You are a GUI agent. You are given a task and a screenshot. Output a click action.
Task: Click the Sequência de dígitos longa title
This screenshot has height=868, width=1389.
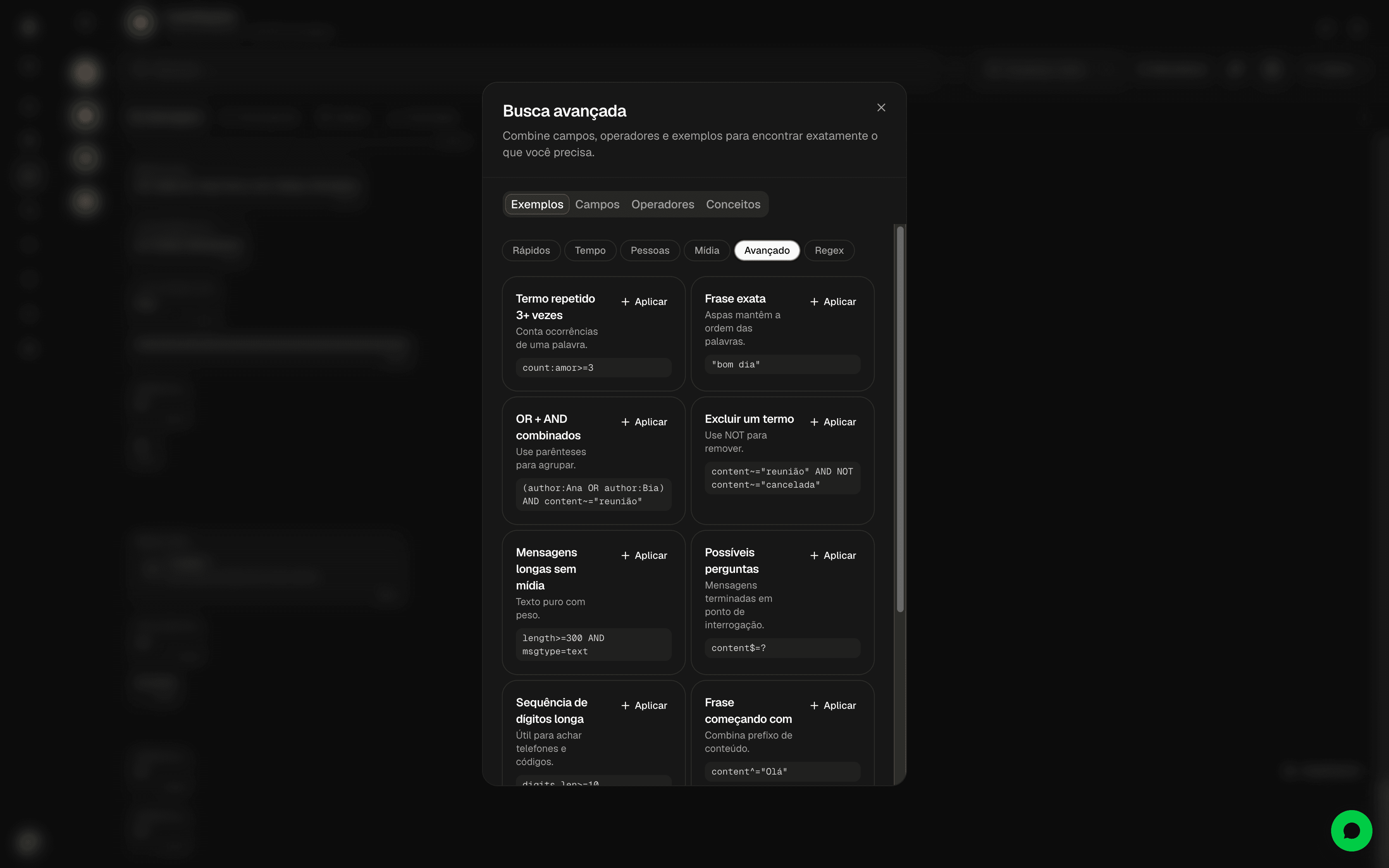(x=551, y=711)
